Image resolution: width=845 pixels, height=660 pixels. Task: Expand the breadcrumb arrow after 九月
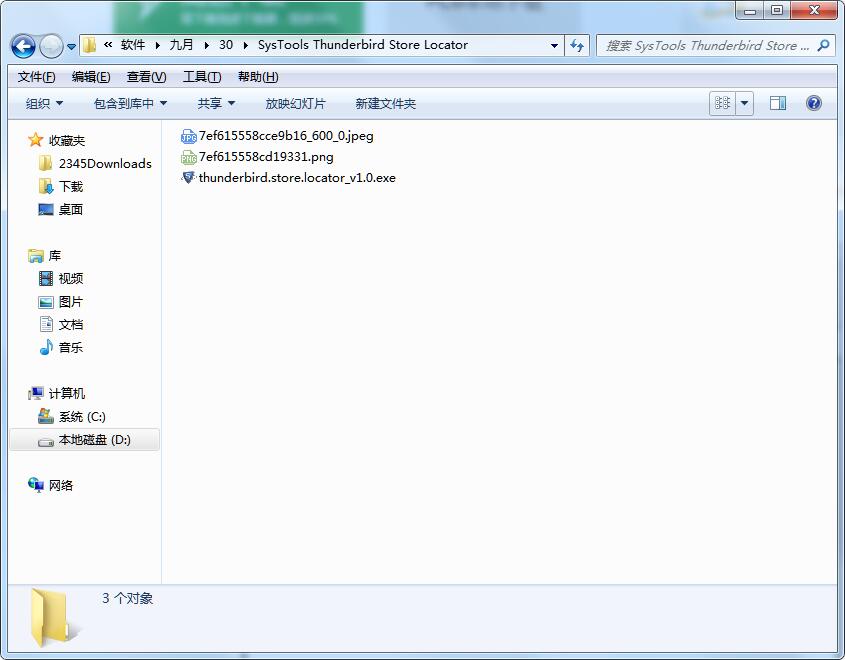206,46
